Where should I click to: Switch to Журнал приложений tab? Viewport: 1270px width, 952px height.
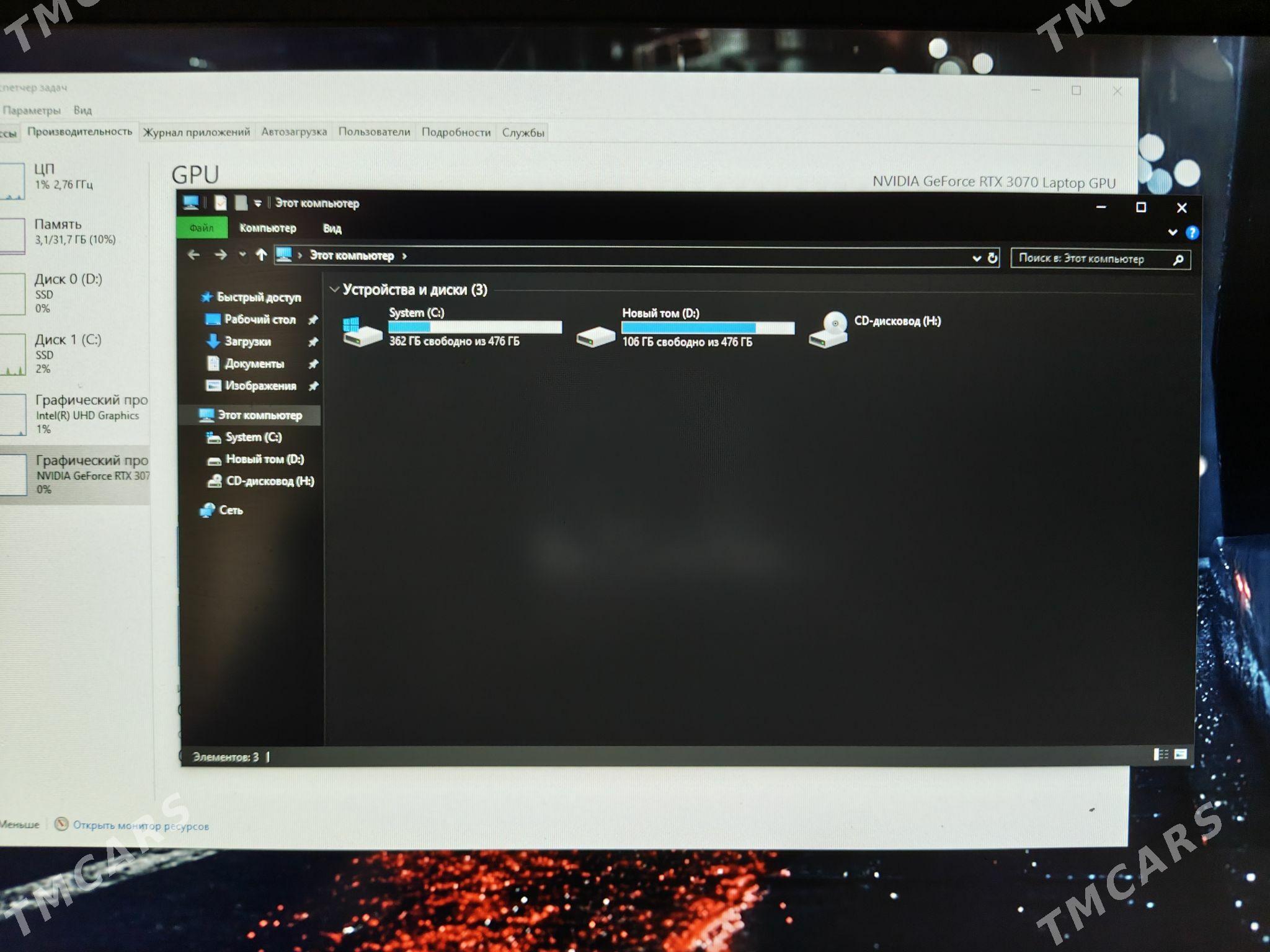197,132
